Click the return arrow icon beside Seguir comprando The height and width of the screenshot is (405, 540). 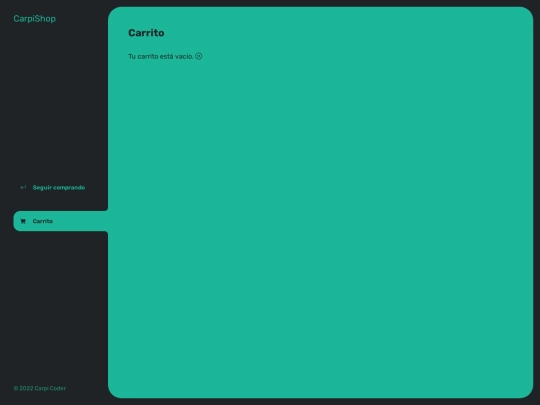pyautogui.click(x=23, y=187)
